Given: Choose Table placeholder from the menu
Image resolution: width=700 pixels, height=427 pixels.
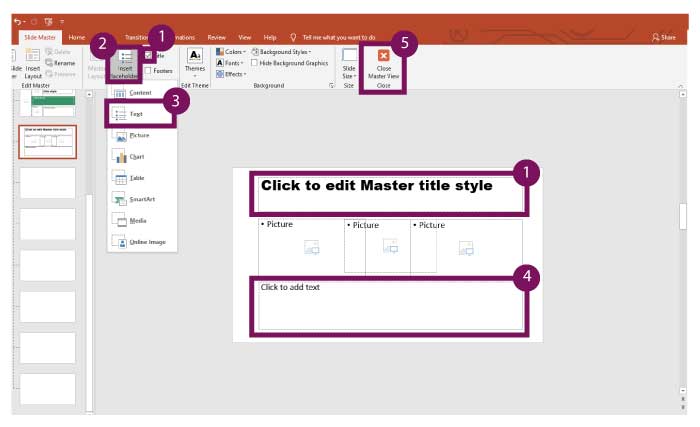Looking at the screenshot, I should 142,178.
